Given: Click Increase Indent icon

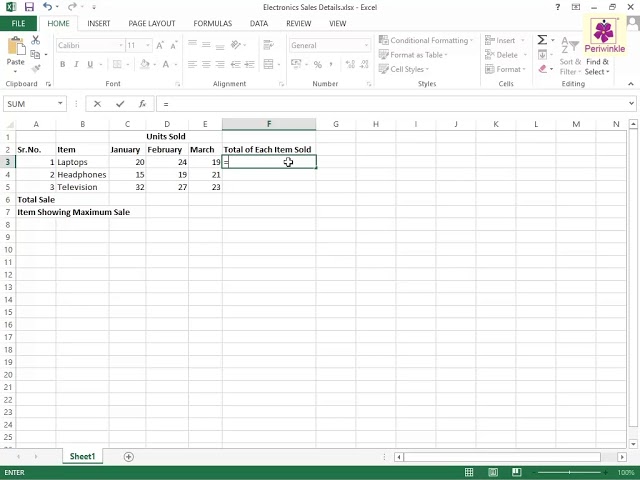Looking at the screenshot, I should (249, 64).
